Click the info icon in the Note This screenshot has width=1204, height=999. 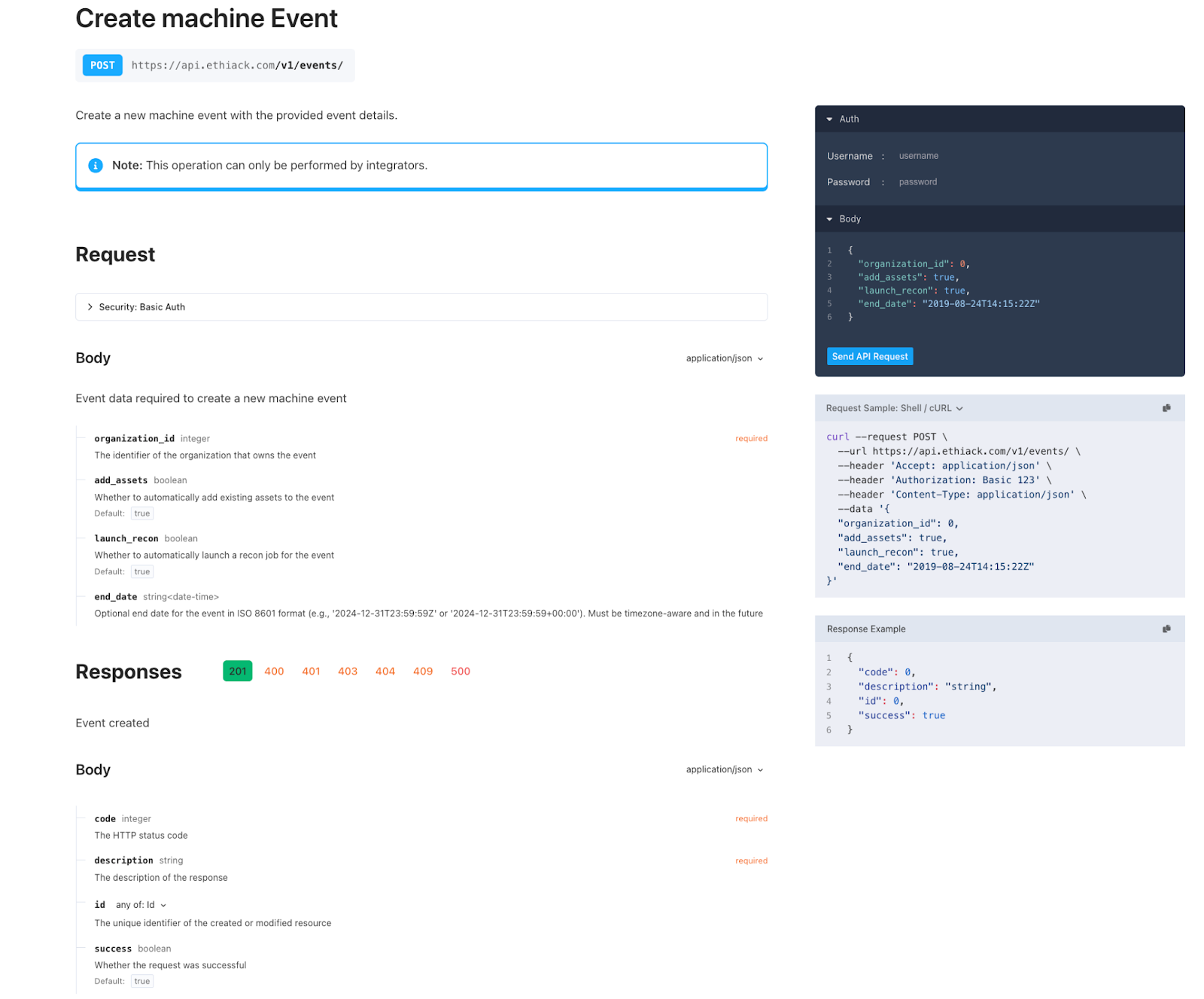[x=96, y=166]
